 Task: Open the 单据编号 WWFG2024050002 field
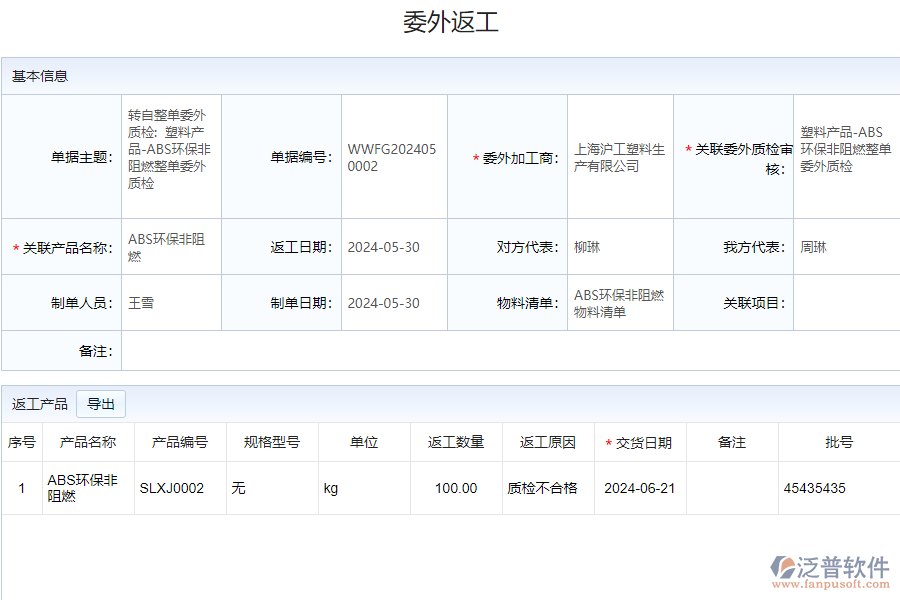[x=393, y=154]
